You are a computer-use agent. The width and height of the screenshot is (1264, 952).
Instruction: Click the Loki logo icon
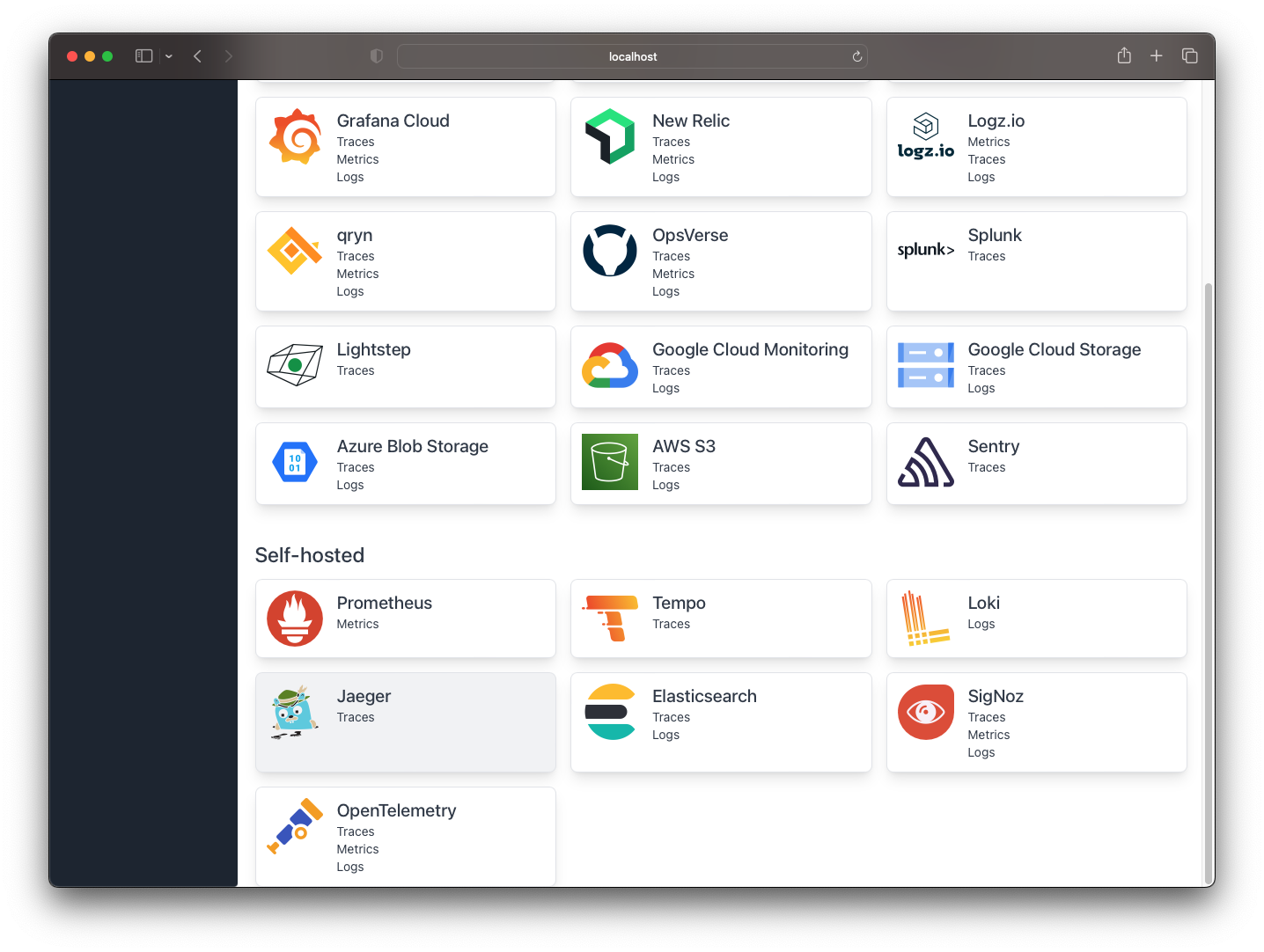(925, 619)
